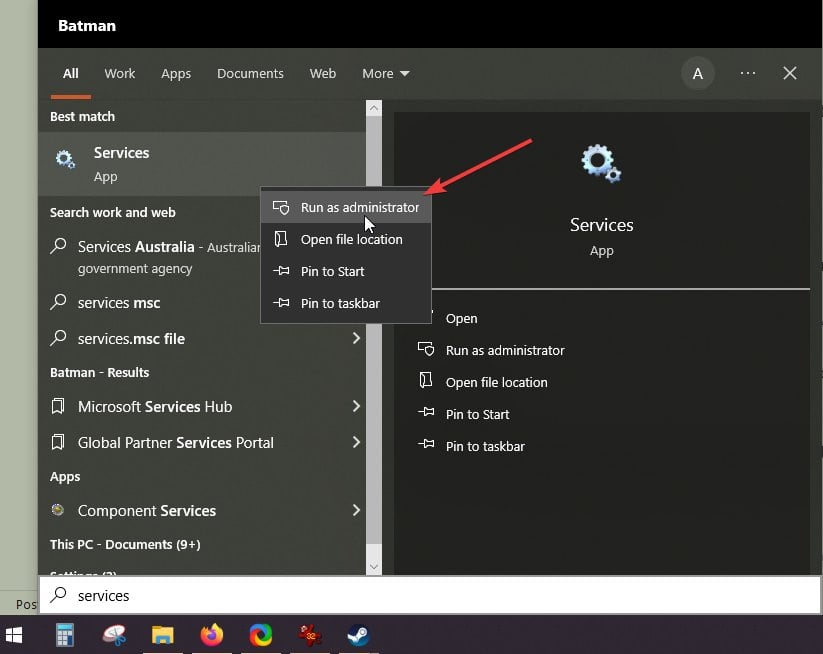Click the search box containing "services"
The width and height of the screenshot is (823, 654).
point(429,595)
